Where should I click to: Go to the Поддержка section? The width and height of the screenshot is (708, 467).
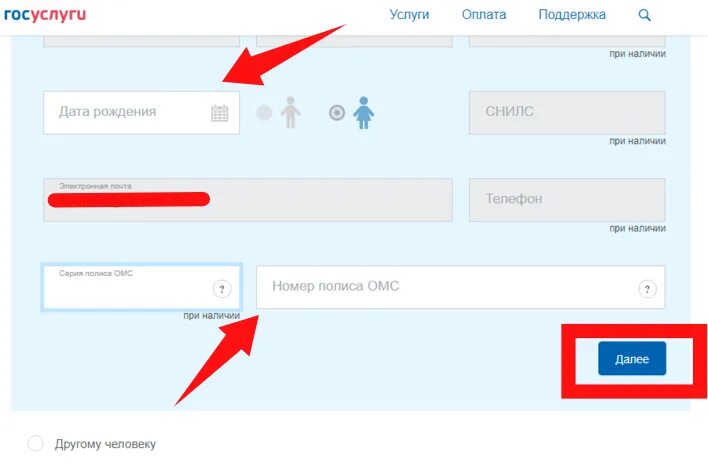572,14
